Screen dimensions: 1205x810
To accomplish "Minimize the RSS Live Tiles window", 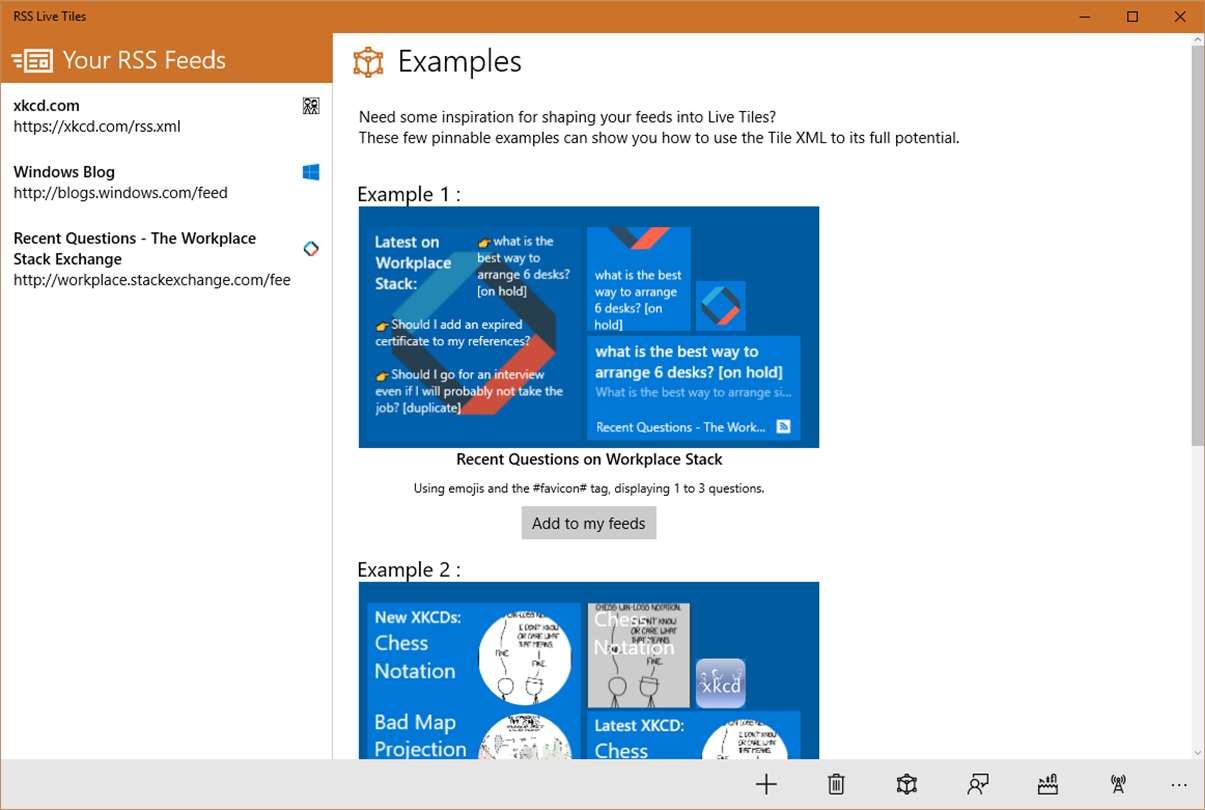I will 1086,16.
